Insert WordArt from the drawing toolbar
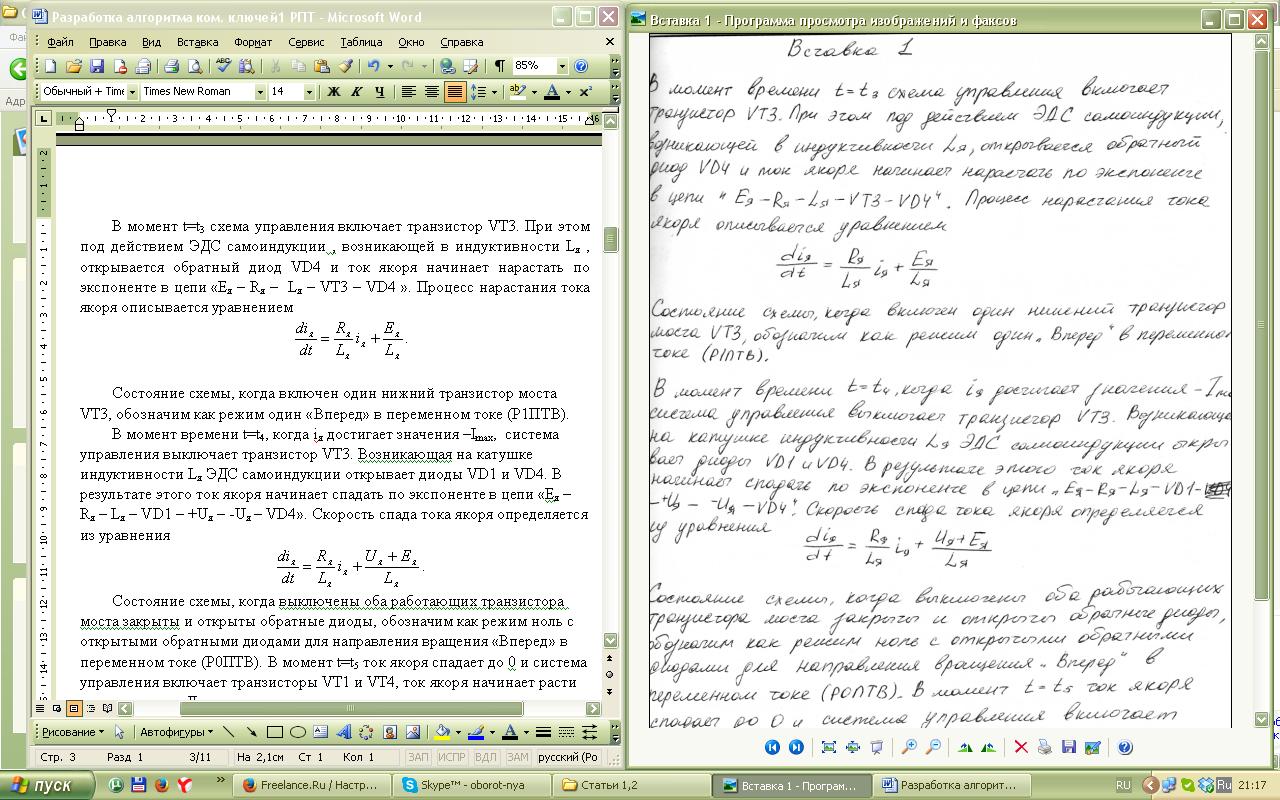Viewport: 1280px width, 800px height. pos(344,732)
